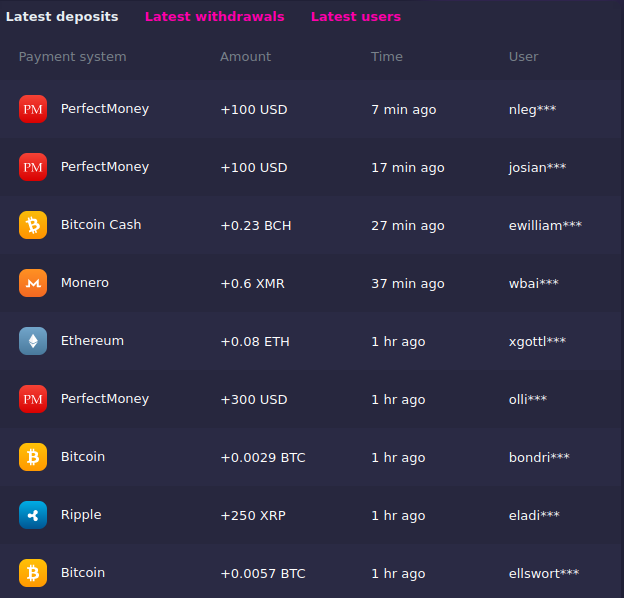Click user bondri***
The image size is (624, 598).
(539, 458)
